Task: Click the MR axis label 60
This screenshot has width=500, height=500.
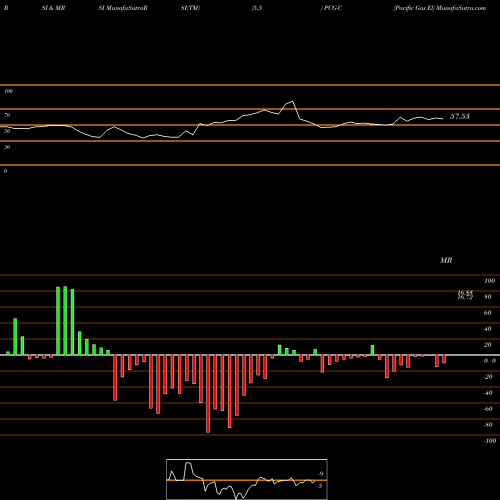Action: [488, 313]
